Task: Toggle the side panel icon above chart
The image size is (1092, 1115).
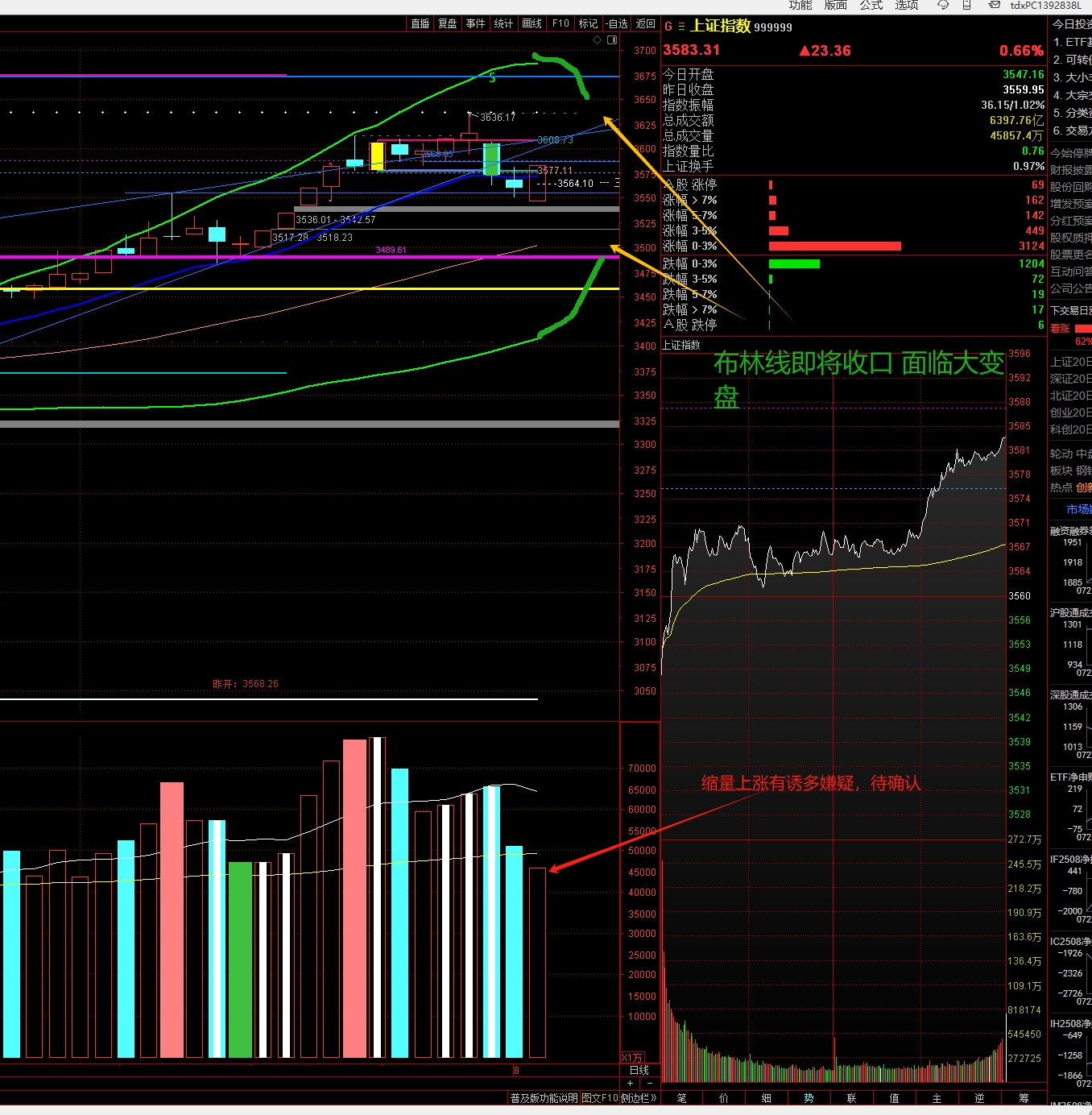Action: [x=612, y=39]
